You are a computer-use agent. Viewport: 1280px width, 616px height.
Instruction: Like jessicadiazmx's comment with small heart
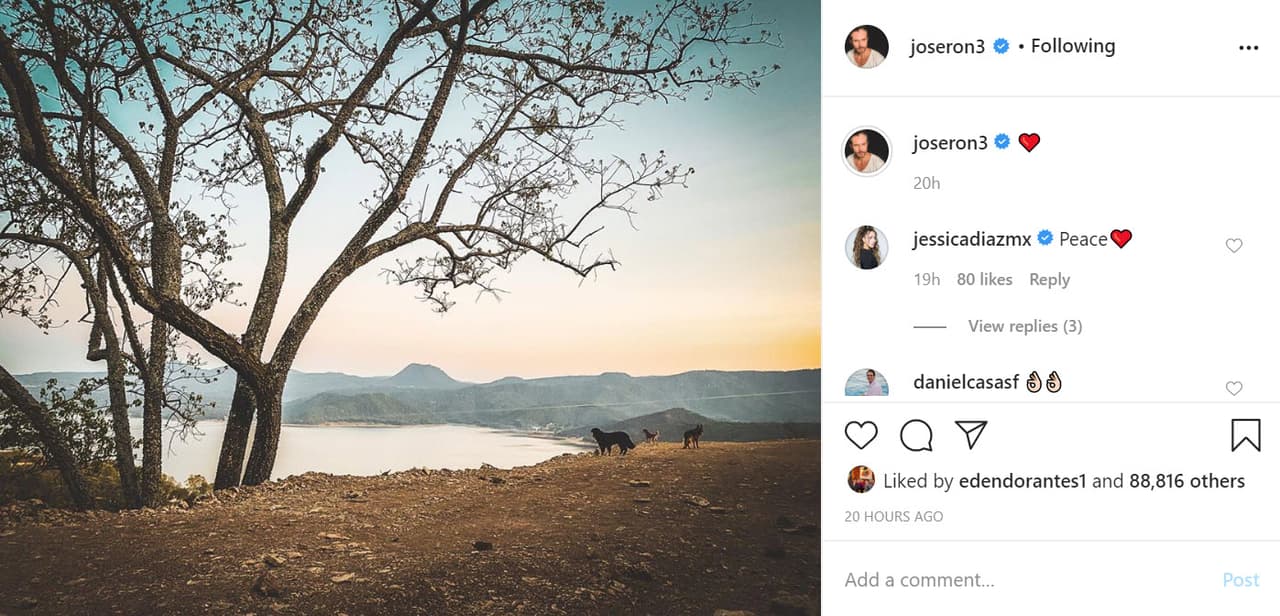coord(1234,246)
